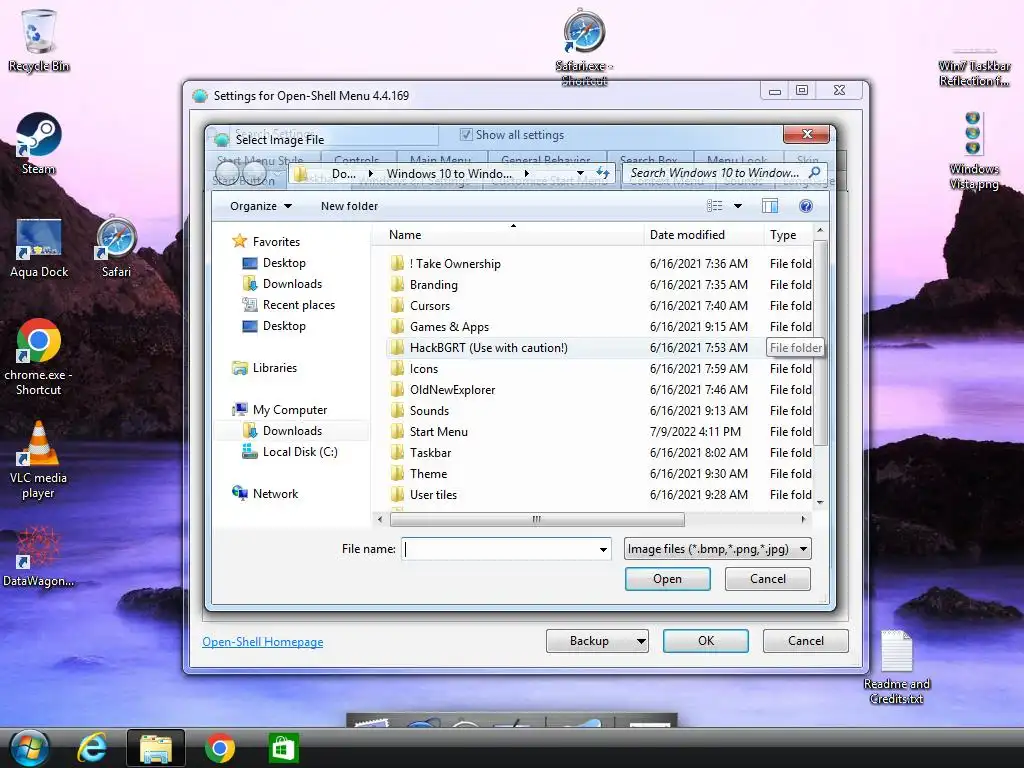Sort by the Type column header
1024x768 pixels.
pyautogui.click(x=788, y=235)
